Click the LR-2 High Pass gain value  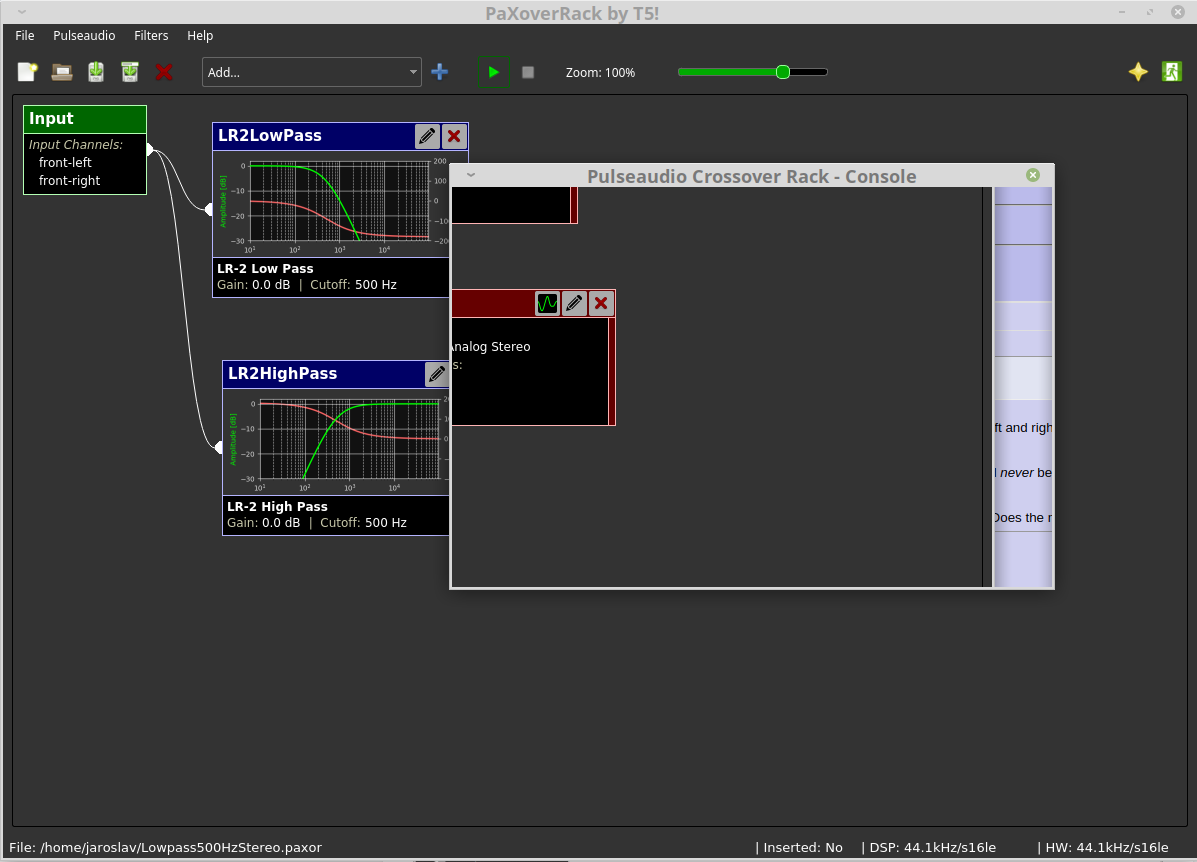(281, 523)
